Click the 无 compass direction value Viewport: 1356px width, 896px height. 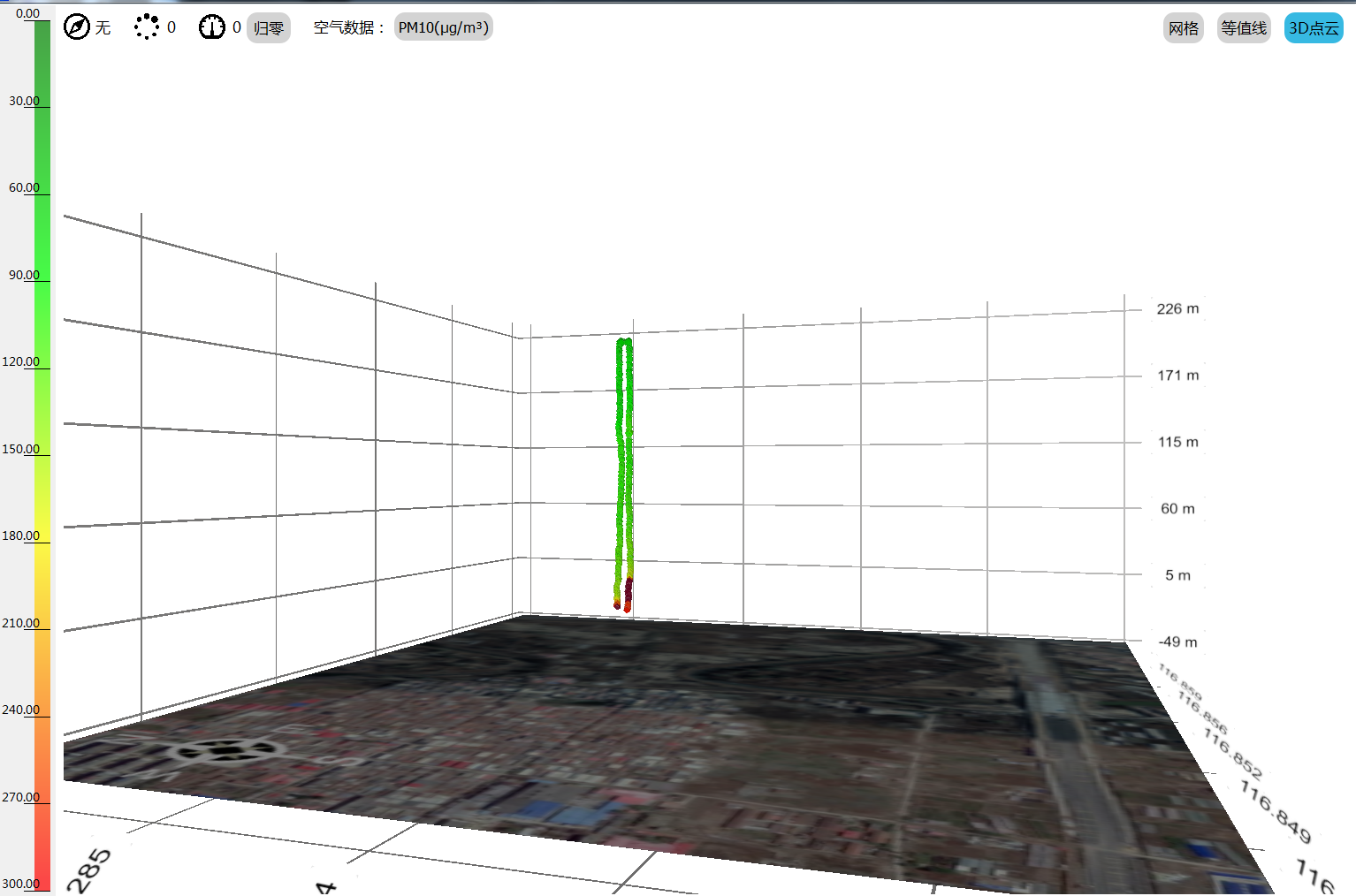coord(103,27)
